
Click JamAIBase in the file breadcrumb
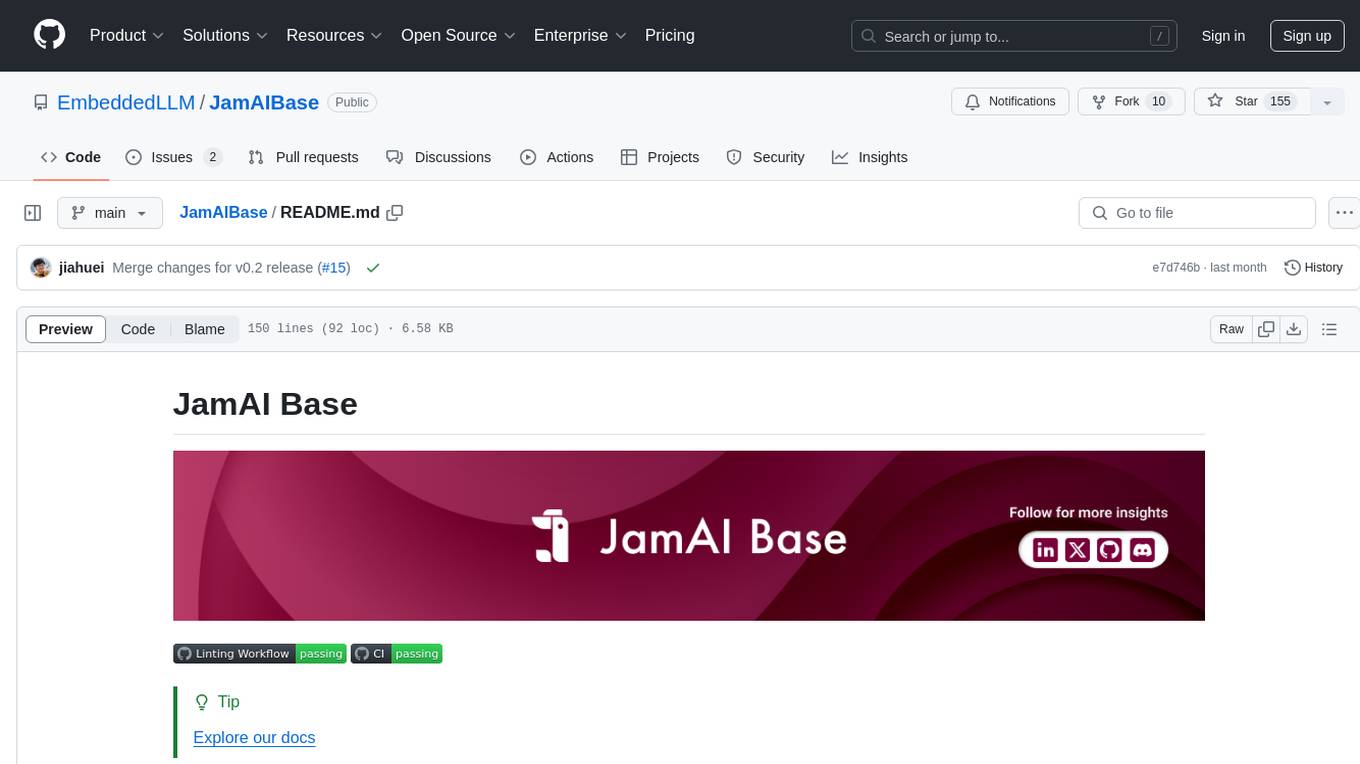(x=223, y=212)
